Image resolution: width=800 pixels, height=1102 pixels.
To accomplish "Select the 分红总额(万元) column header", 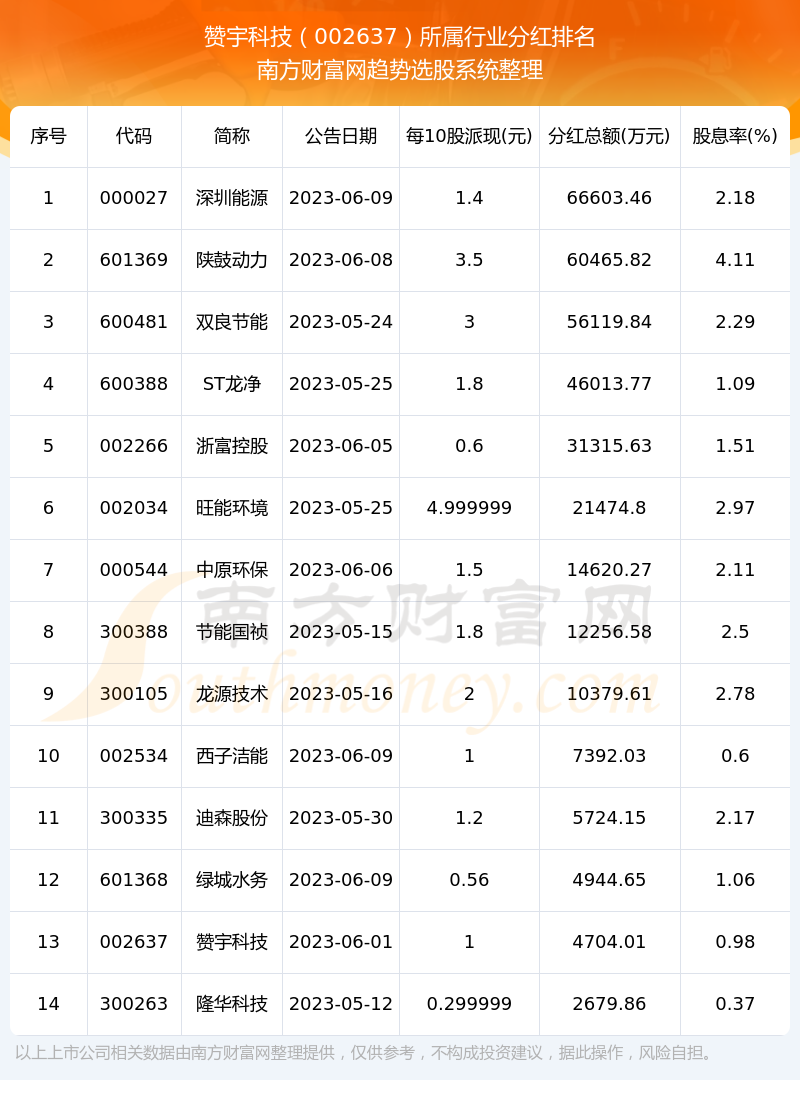I will (x=609, y=136).
